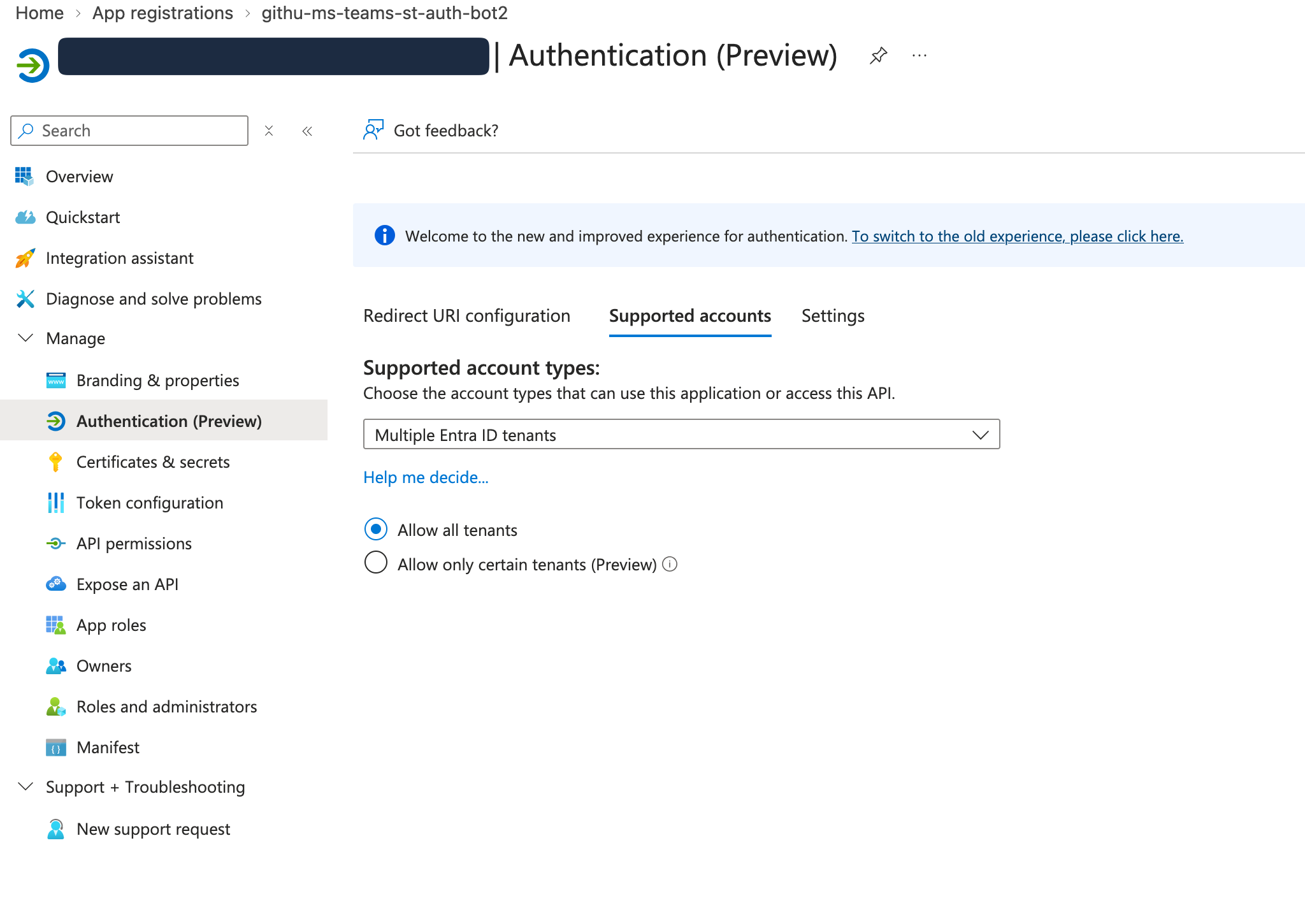Go to Home in the breadcrumb
Viewport: 1305px width, 924px height.
[40, 13]
